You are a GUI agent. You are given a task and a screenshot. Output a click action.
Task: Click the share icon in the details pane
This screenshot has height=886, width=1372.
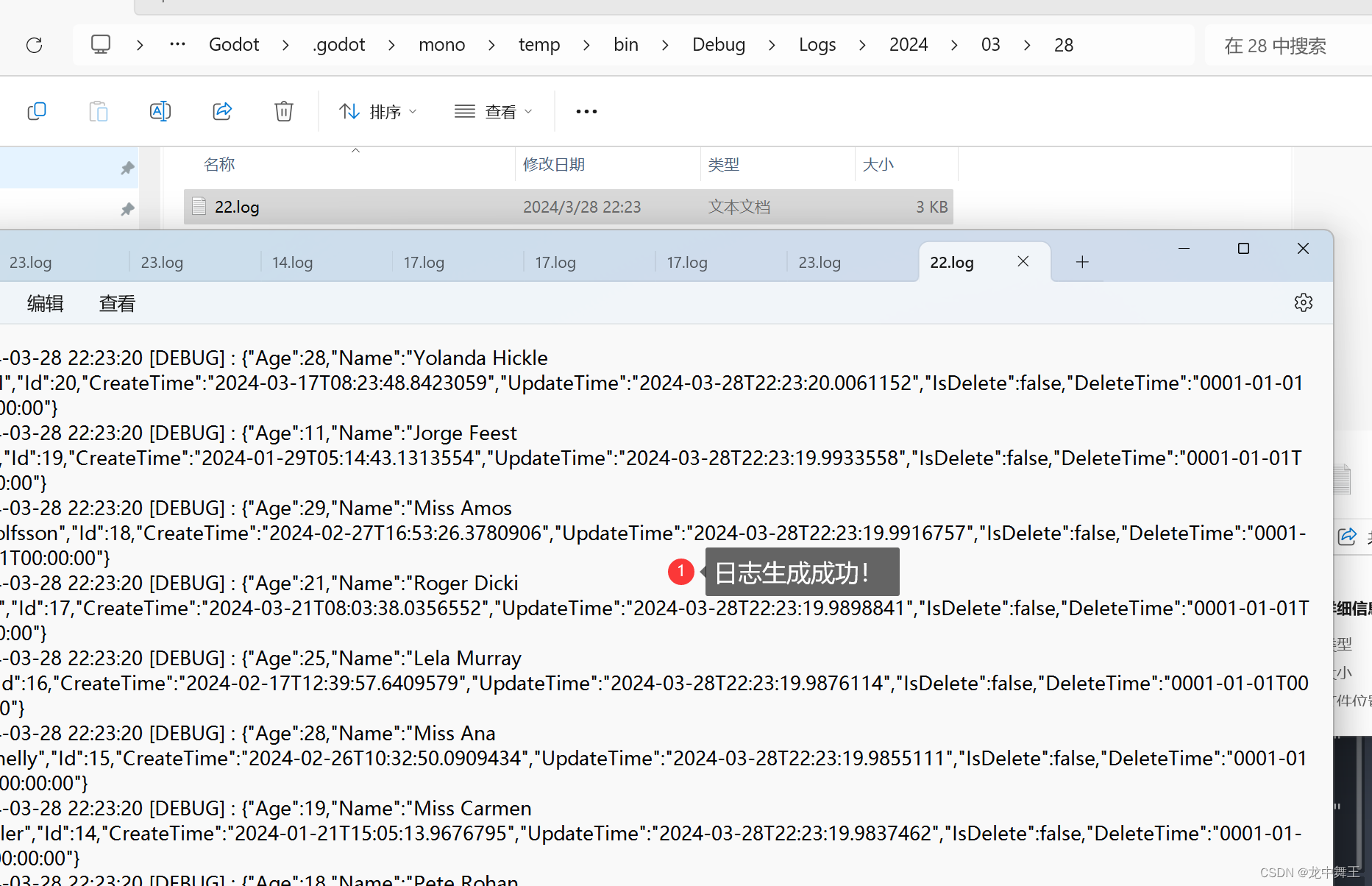point(1347,536)
